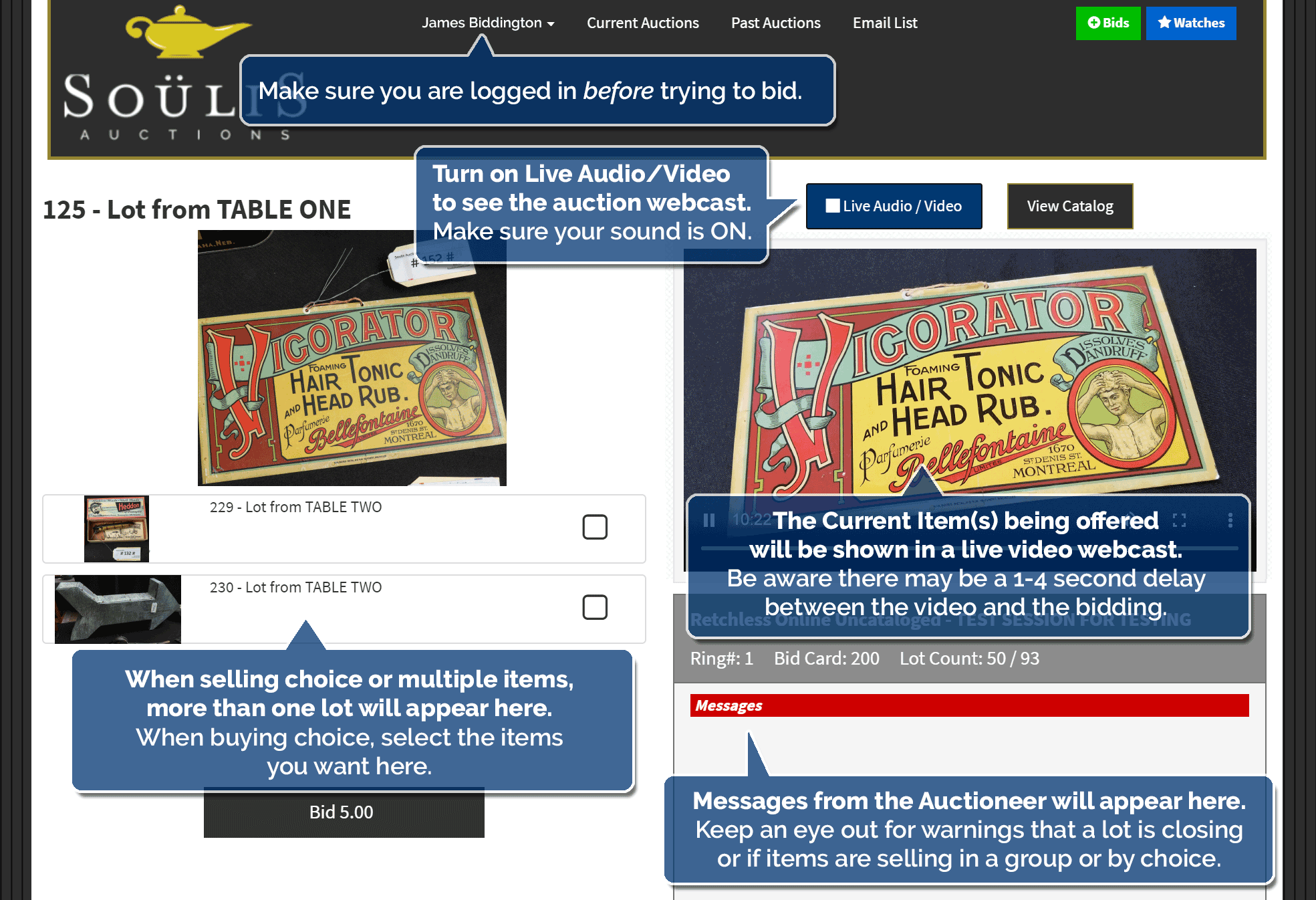Open the James Biddington account dropdown
Viewport: 1316px width, 900px height.
(488, 23)
